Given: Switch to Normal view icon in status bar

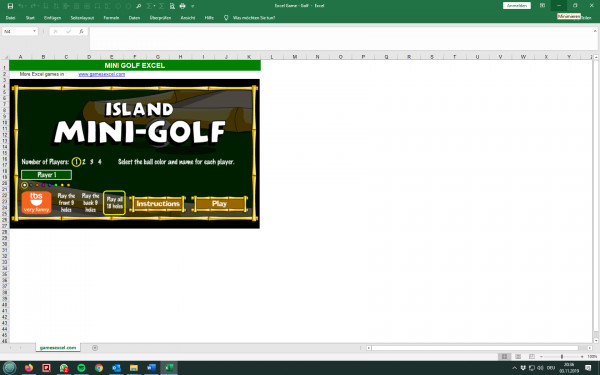Looking at the screenshot, I should tap(504, 357).
